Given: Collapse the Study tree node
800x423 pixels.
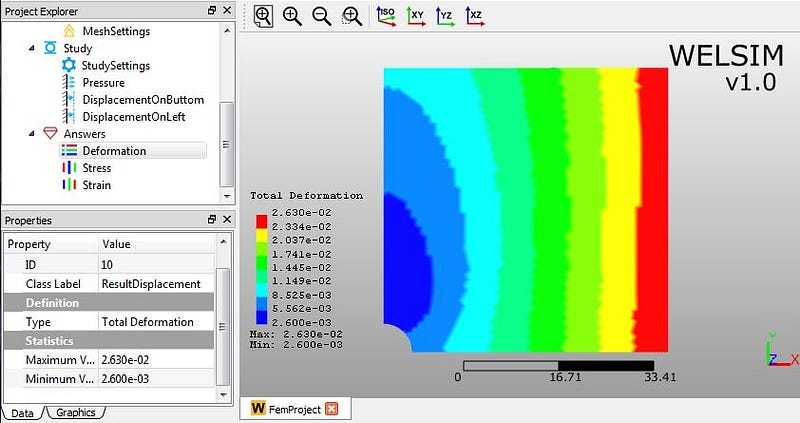Looking at the screenshot, I should (32, 48).
